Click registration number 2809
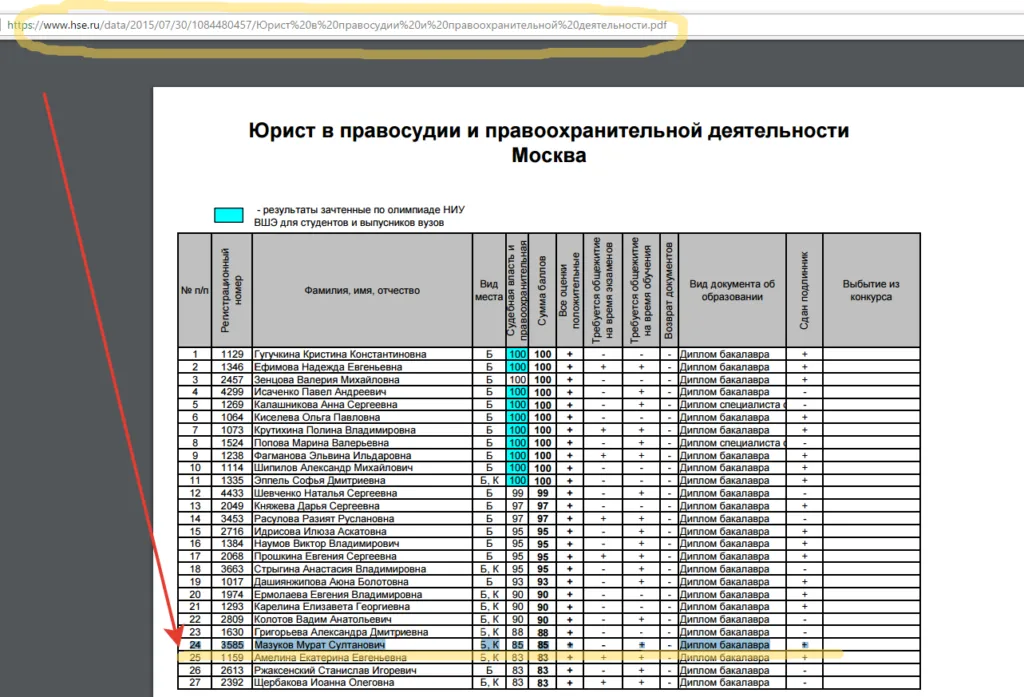Viewport: 1024px width, 697px height. tap(232, 619)
